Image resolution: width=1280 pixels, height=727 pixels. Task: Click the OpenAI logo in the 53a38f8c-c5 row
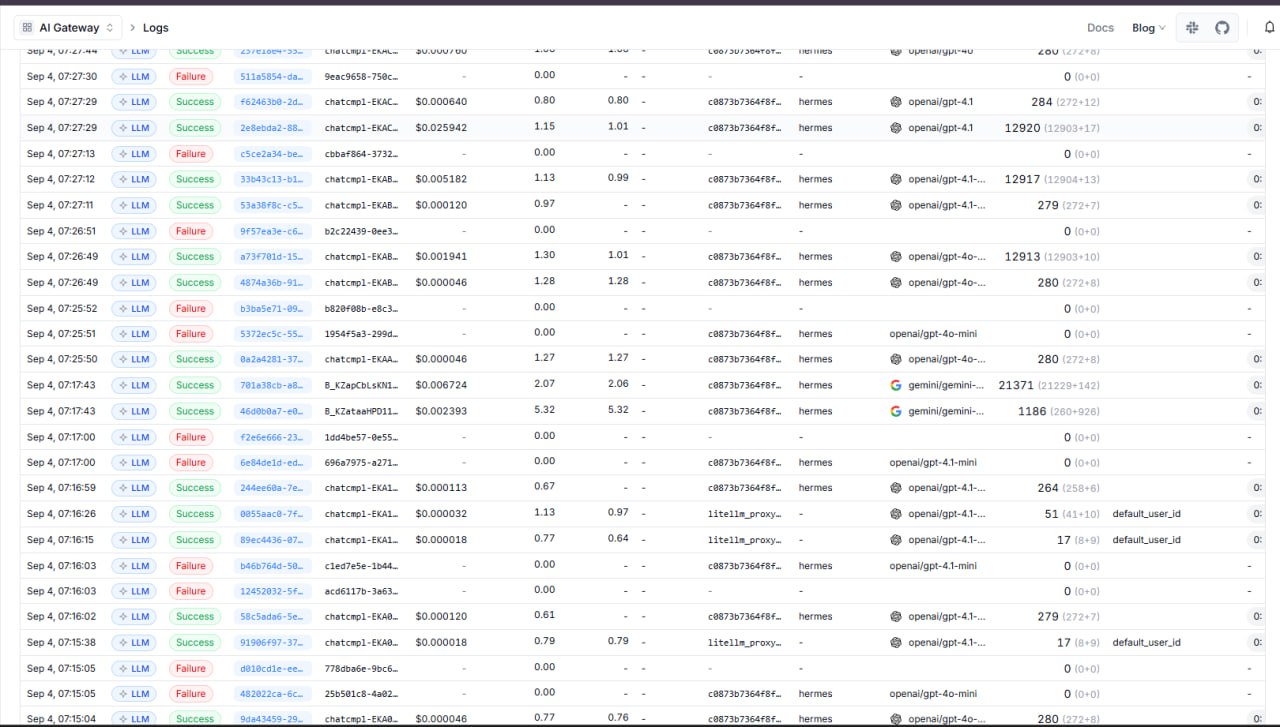tap(896, 205)
